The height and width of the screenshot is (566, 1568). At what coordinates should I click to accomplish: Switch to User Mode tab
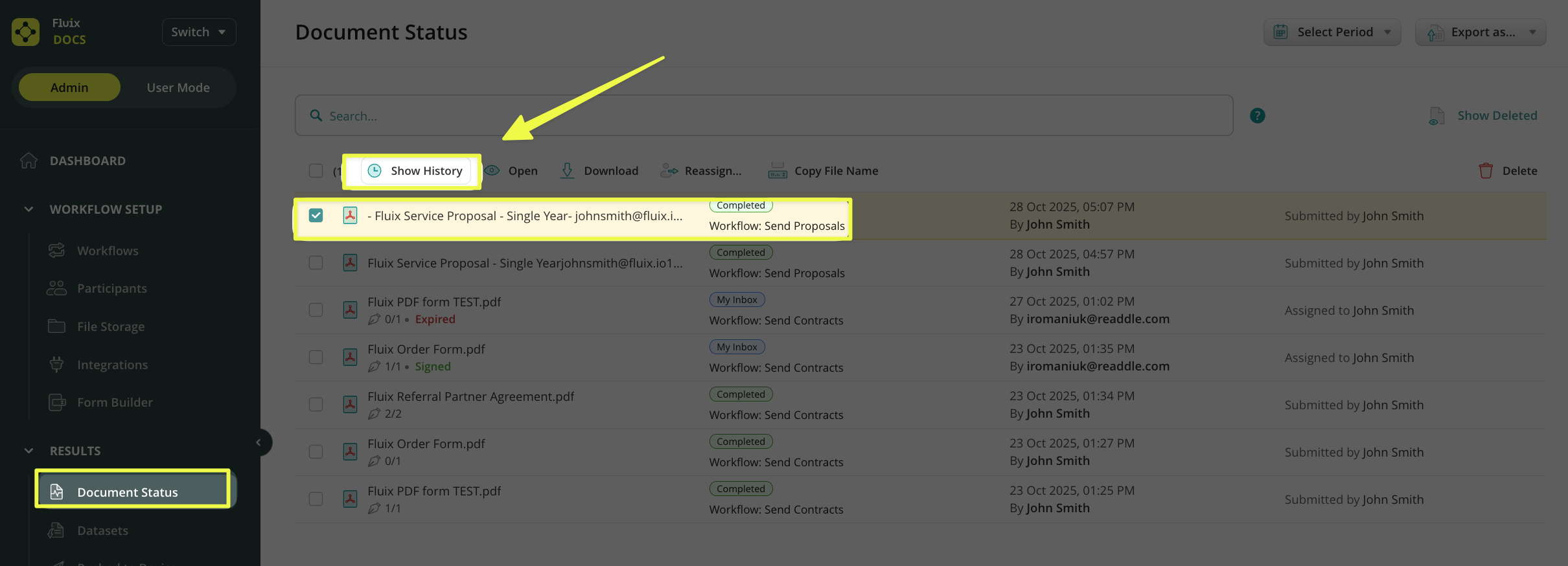pos(178,87)
